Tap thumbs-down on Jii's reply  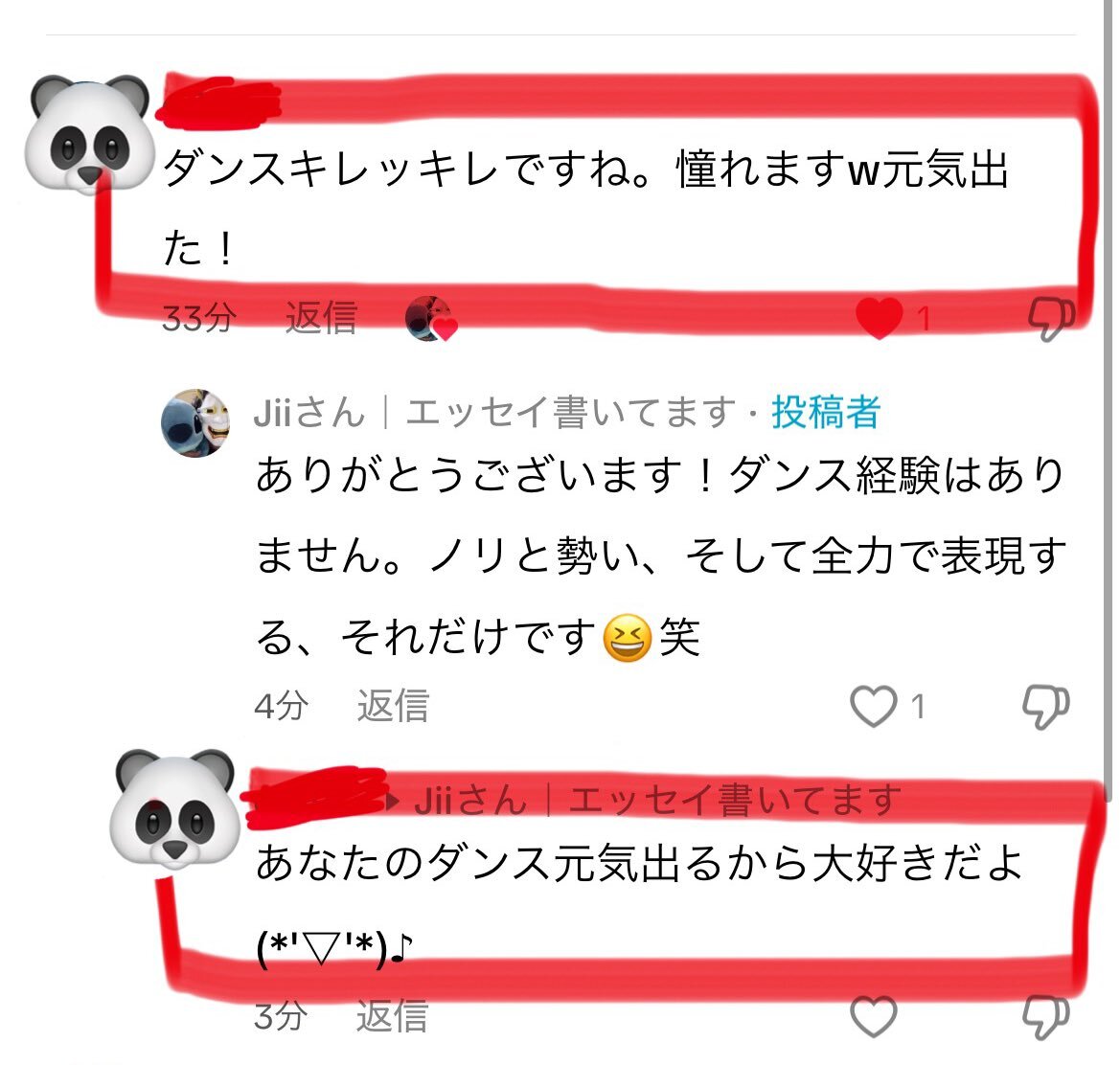click(x=1045, y=708)
